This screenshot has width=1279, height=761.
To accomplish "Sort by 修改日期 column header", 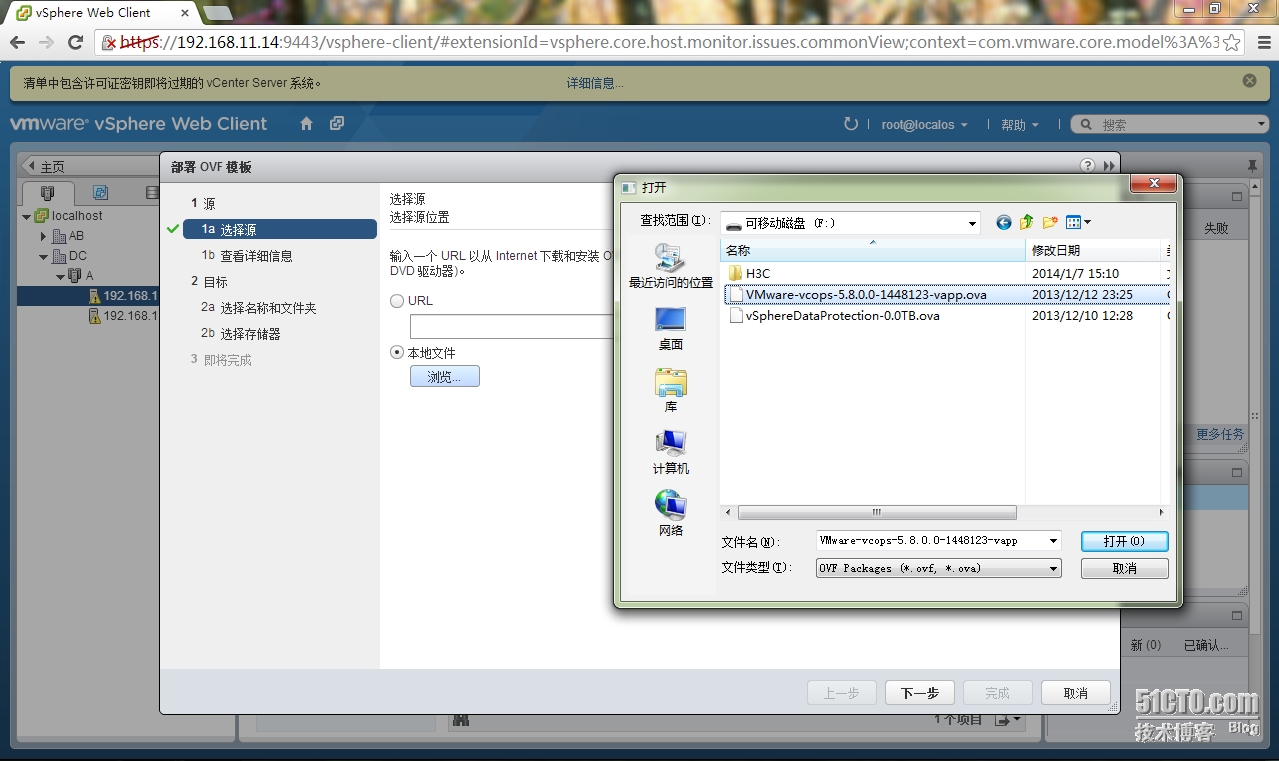I will pos(1095,250).
